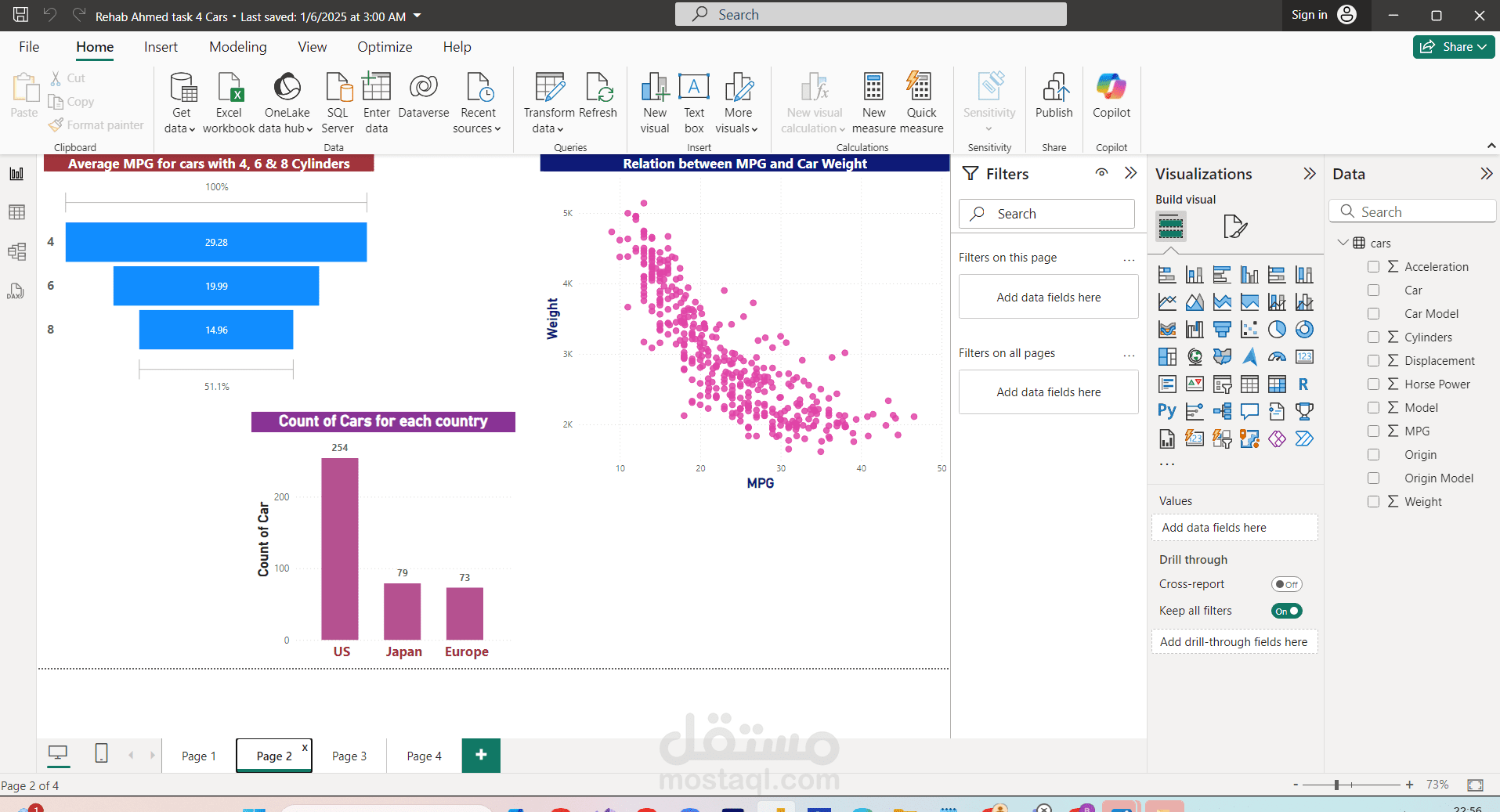Insert a New visual
The image size is (1500, 812).
tap(655, 103)
